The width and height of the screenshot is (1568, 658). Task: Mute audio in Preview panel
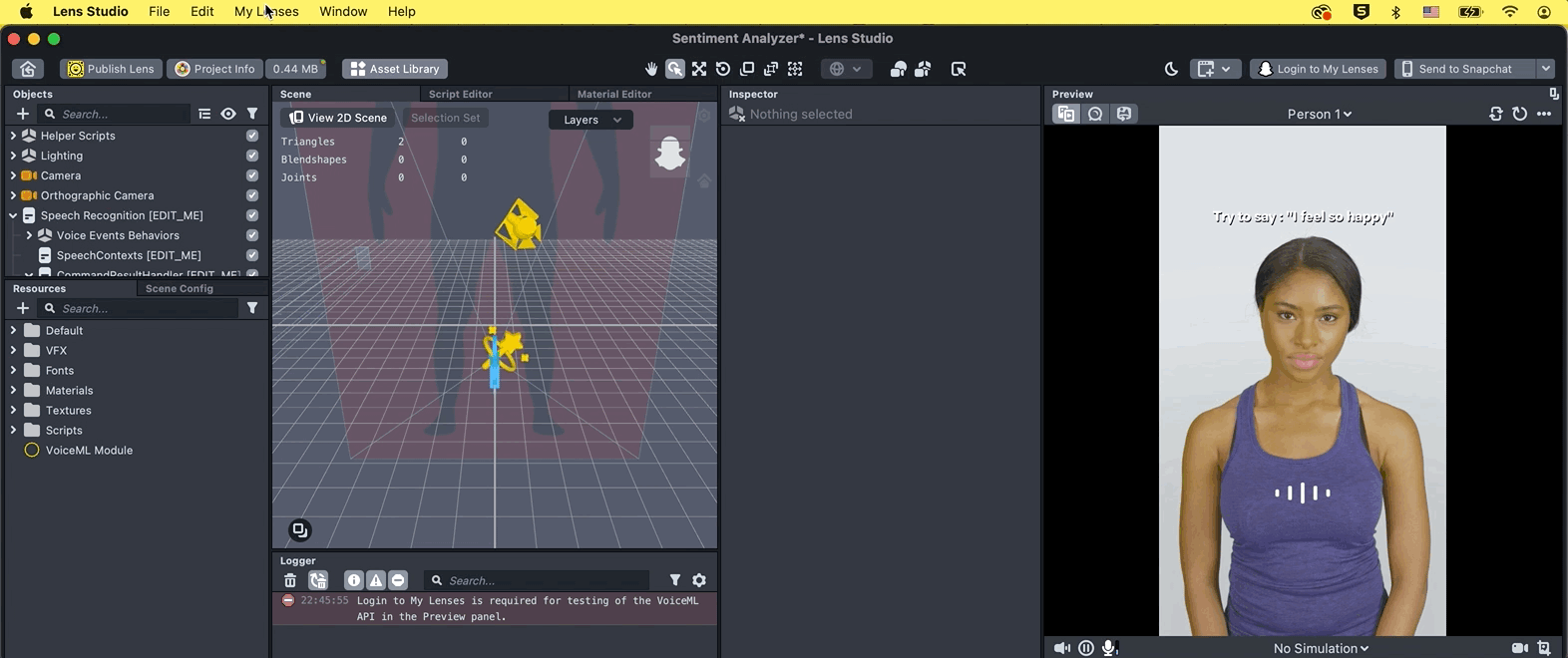point(1061,648)
